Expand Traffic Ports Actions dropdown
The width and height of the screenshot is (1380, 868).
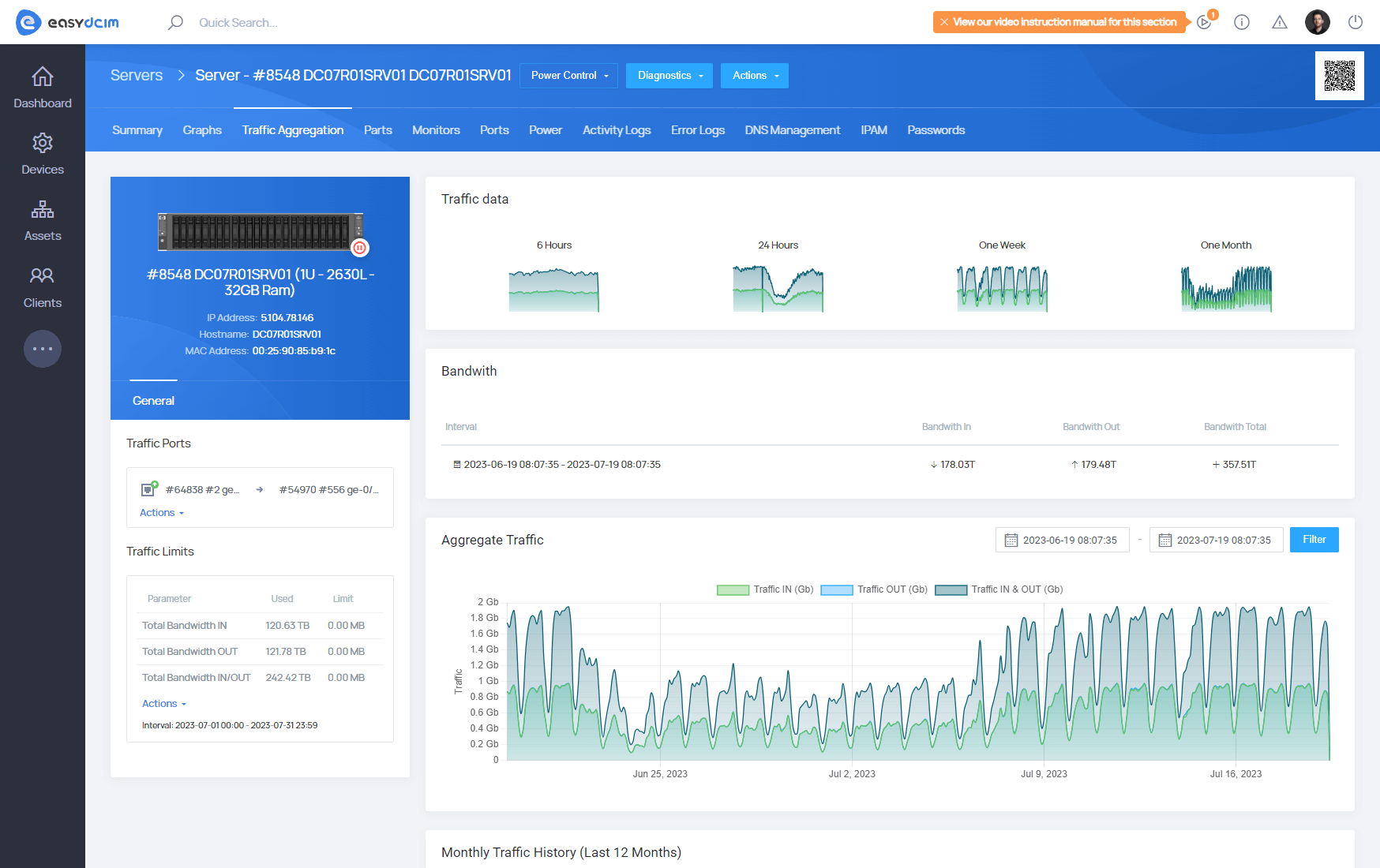pos(162,513)
